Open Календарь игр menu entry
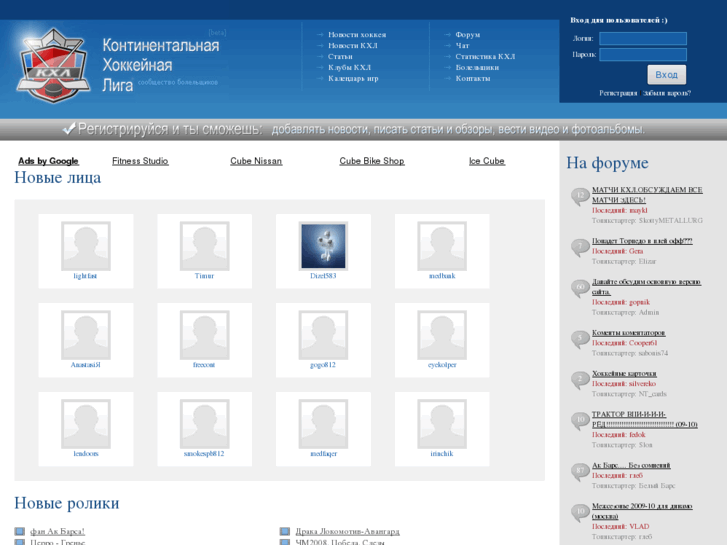The width and height of the screenshot is (727, 545). (353, 78)
